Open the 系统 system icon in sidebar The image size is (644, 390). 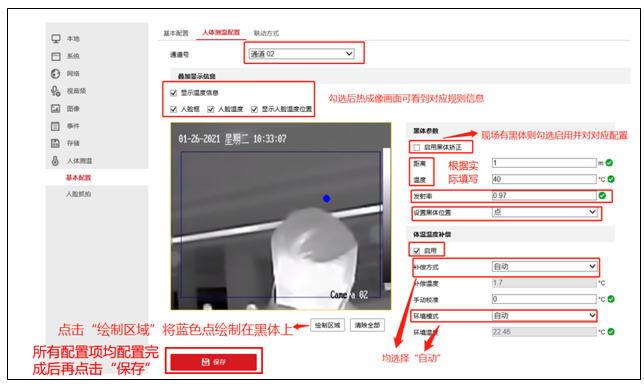(56, 56)
